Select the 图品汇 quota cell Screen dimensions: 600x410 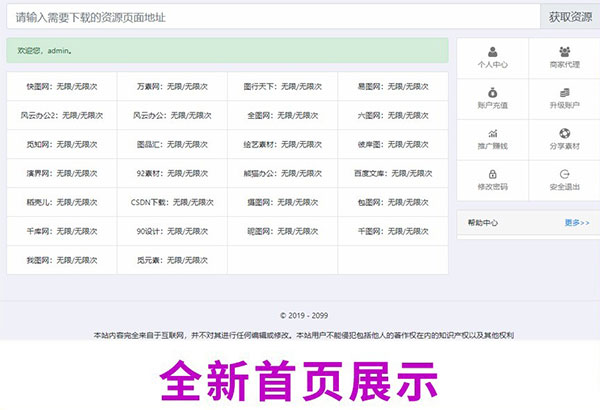[172, 144]
